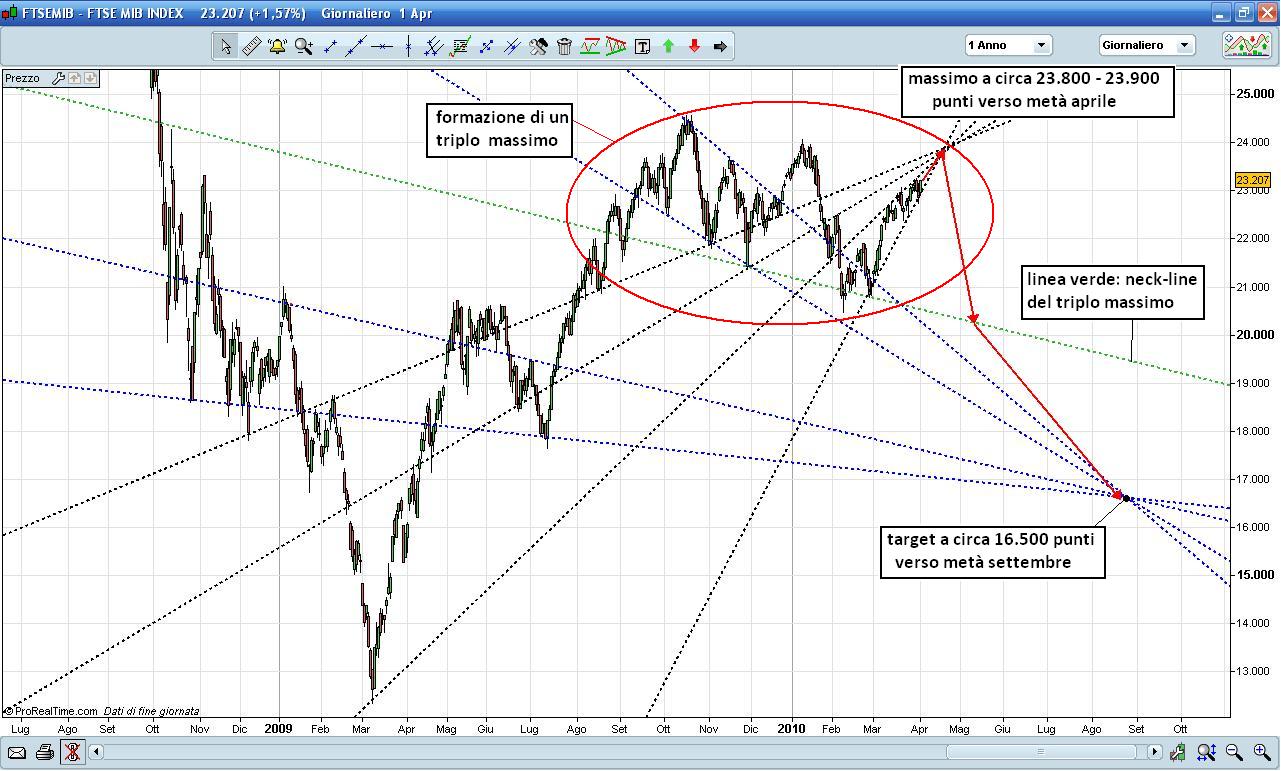Insert a green up arrow marker

coord(668,46)
